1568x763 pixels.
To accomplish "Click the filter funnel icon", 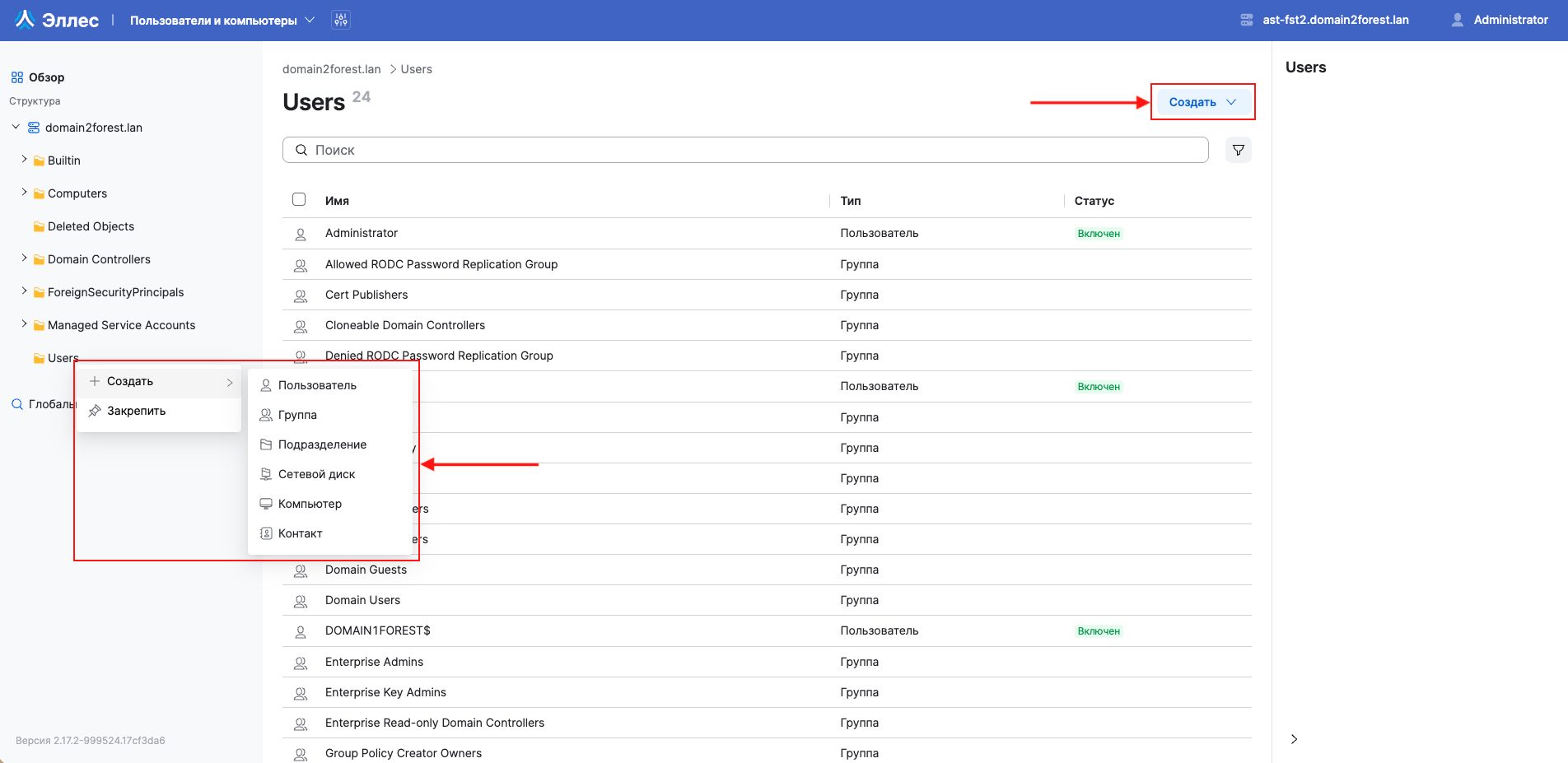I will coord(1238,150).
